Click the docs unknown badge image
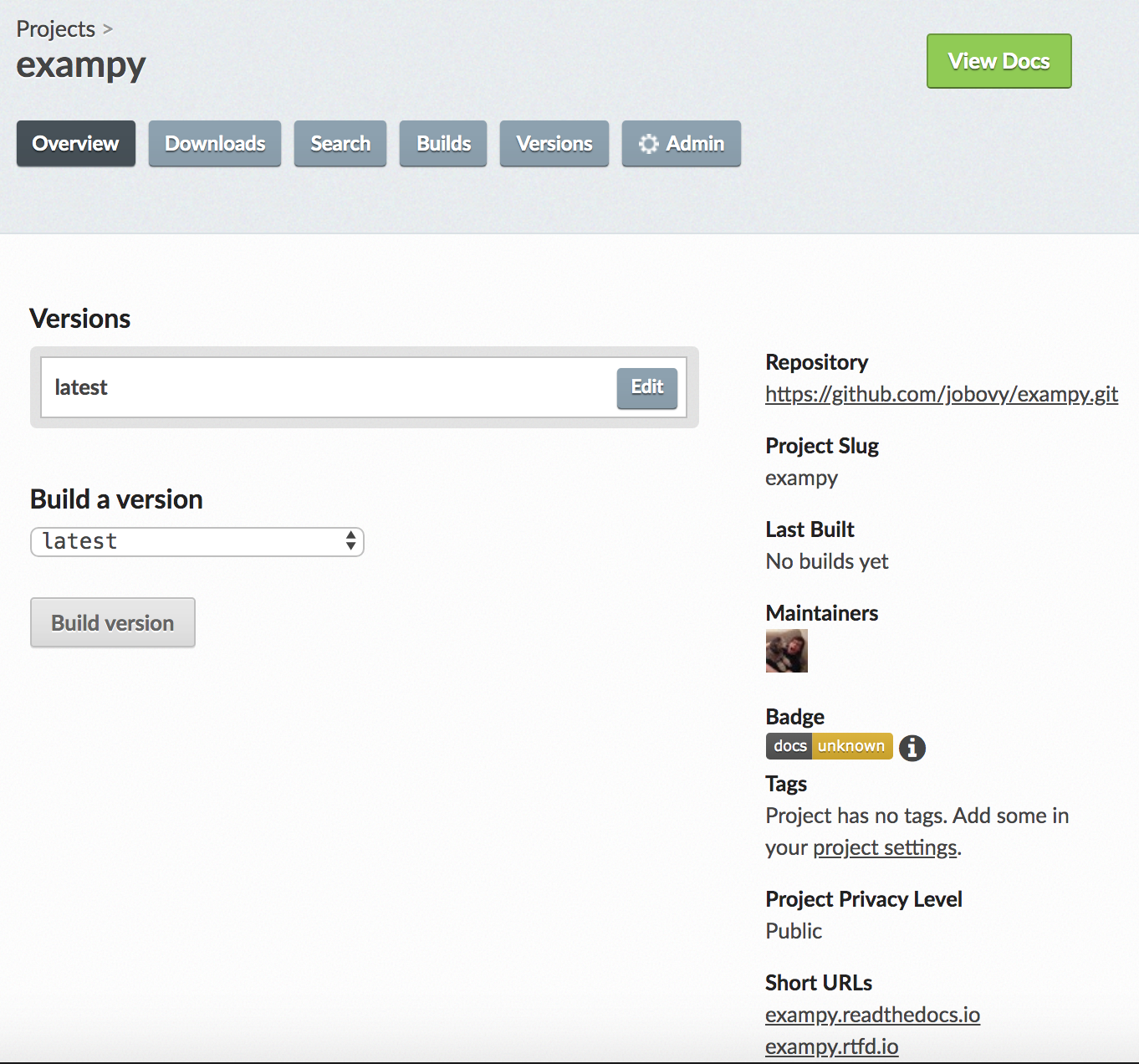Screen dimensions: 1139x1064 click(x=829, y=746)
